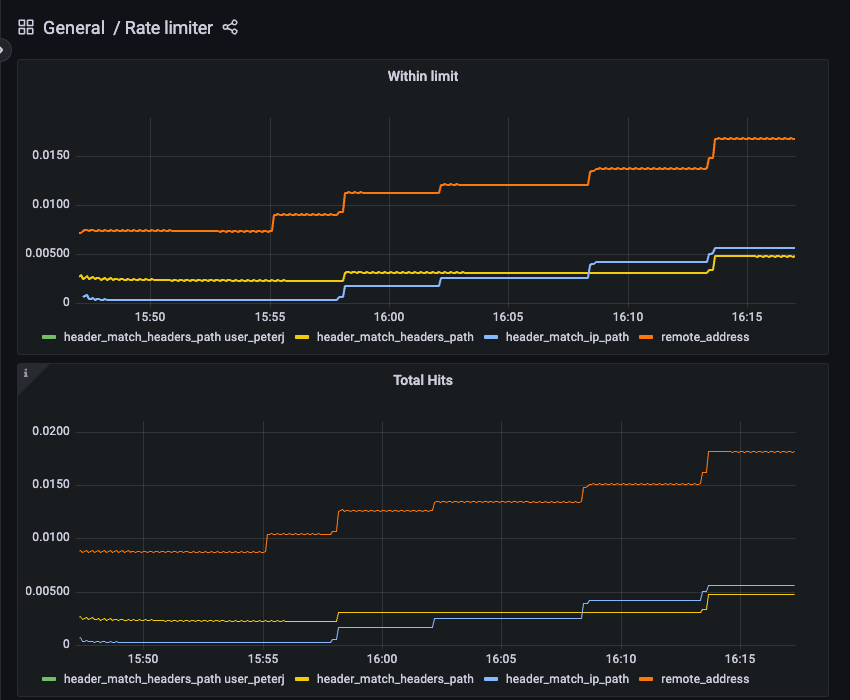Viewport: 850px width, 700px height.
Task: Click the Rate limiter dashboard title
Action: tap(168, 28)
